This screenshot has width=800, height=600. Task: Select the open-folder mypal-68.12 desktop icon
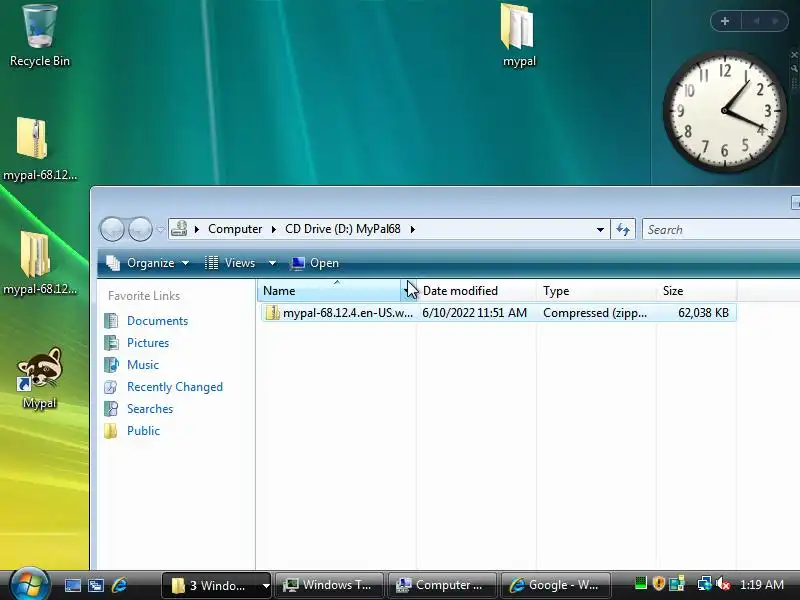pos(39,262)
